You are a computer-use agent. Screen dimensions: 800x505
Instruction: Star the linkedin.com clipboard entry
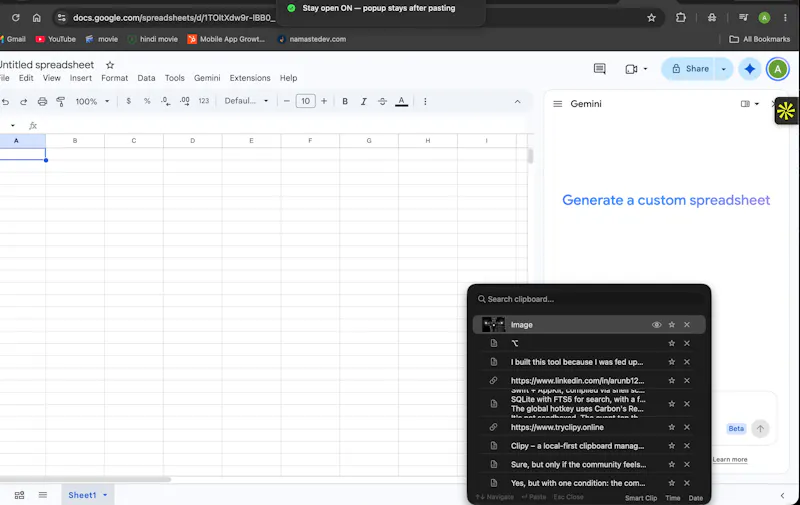pyautogui.click(x=672, y=381)
